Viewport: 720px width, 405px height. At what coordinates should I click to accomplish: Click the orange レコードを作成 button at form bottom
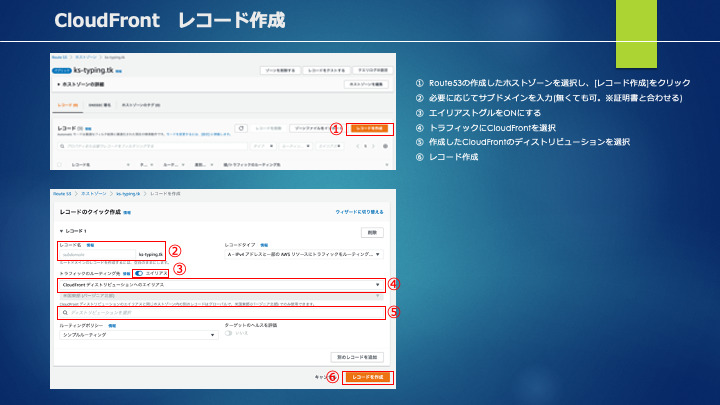point(368,377)
